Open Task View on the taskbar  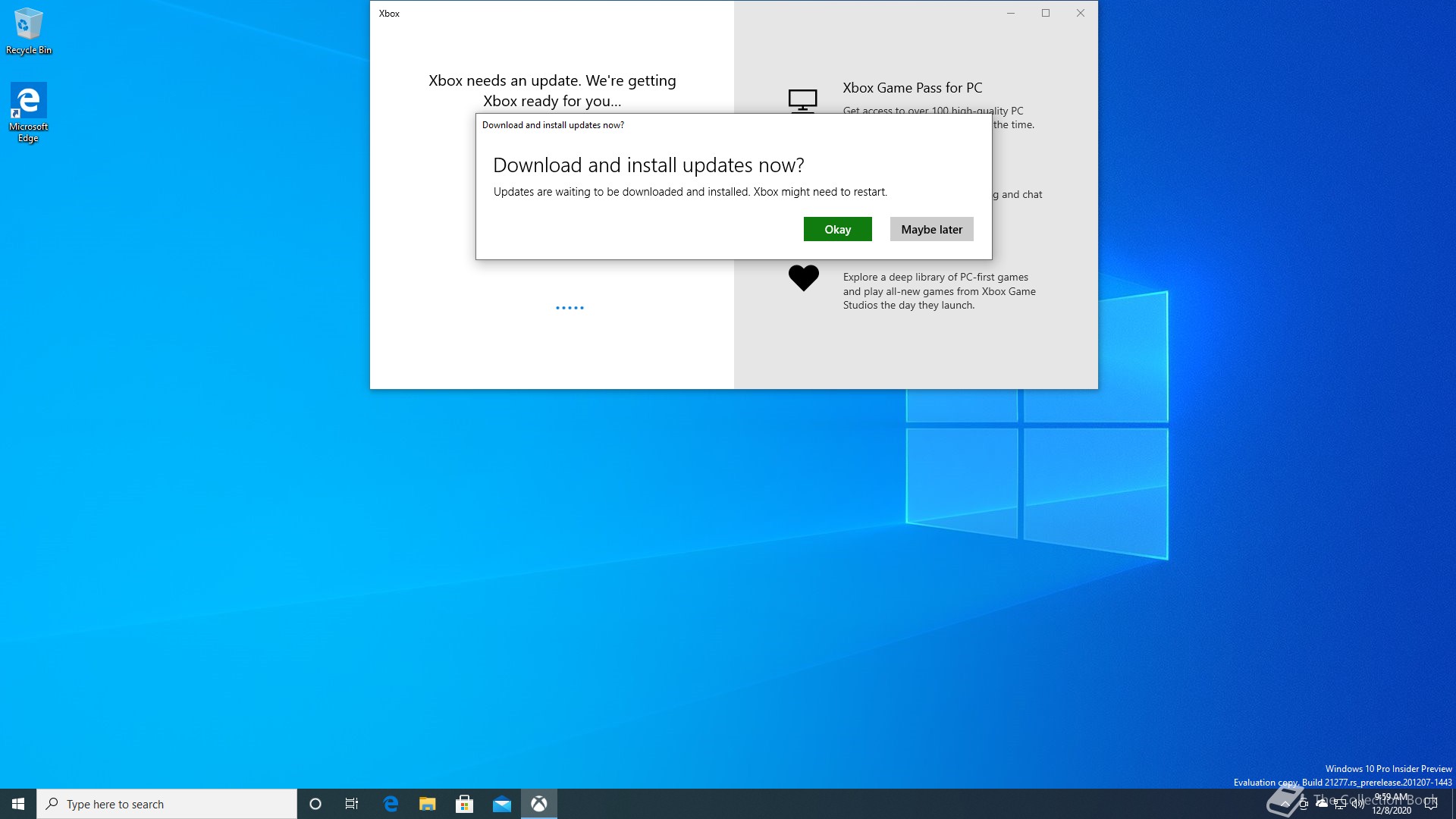click(352, 804)
